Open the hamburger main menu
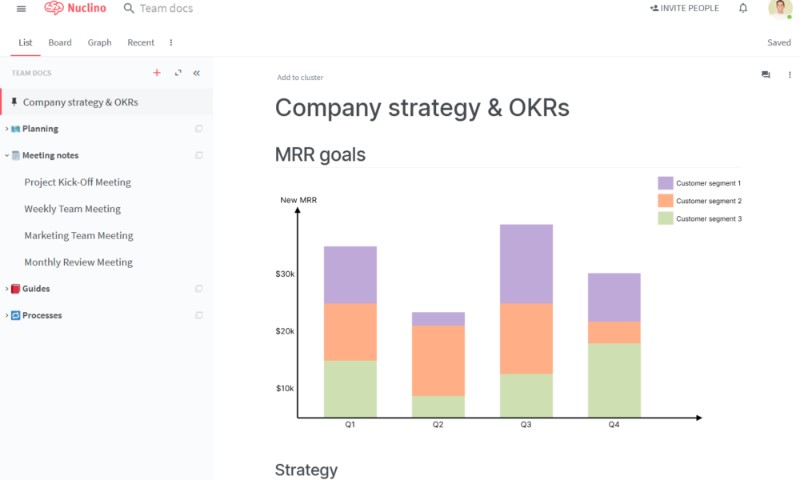This screenshot has height=480, width=800. 21,9
